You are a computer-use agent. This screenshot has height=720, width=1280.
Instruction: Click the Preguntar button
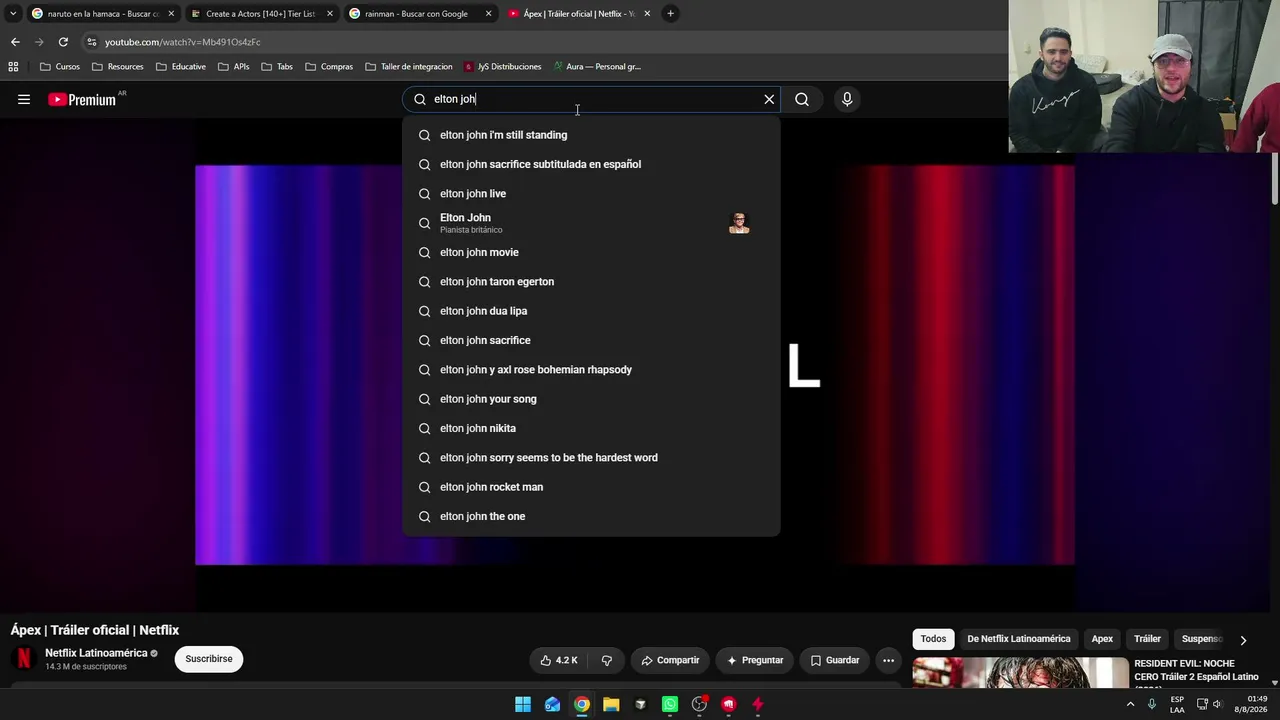755,660
